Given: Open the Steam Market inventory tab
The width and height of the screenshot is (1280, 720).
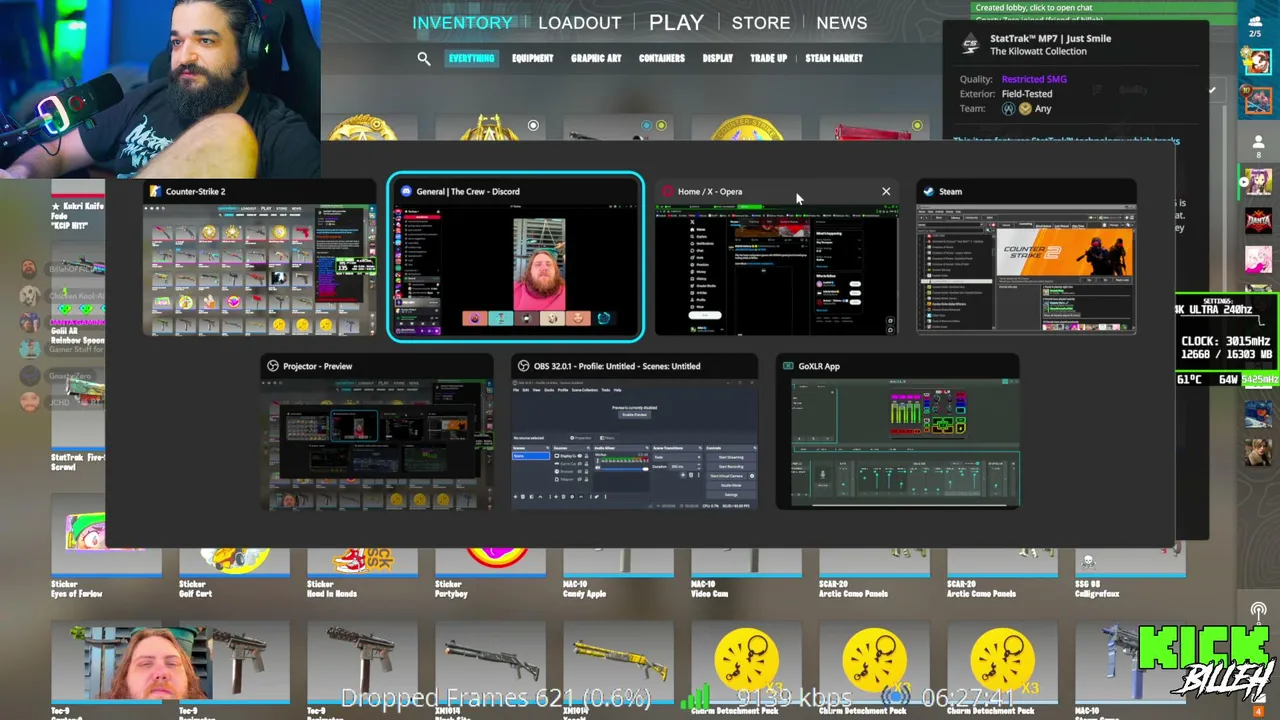Looking at the screenshot, I should point(834,58).
